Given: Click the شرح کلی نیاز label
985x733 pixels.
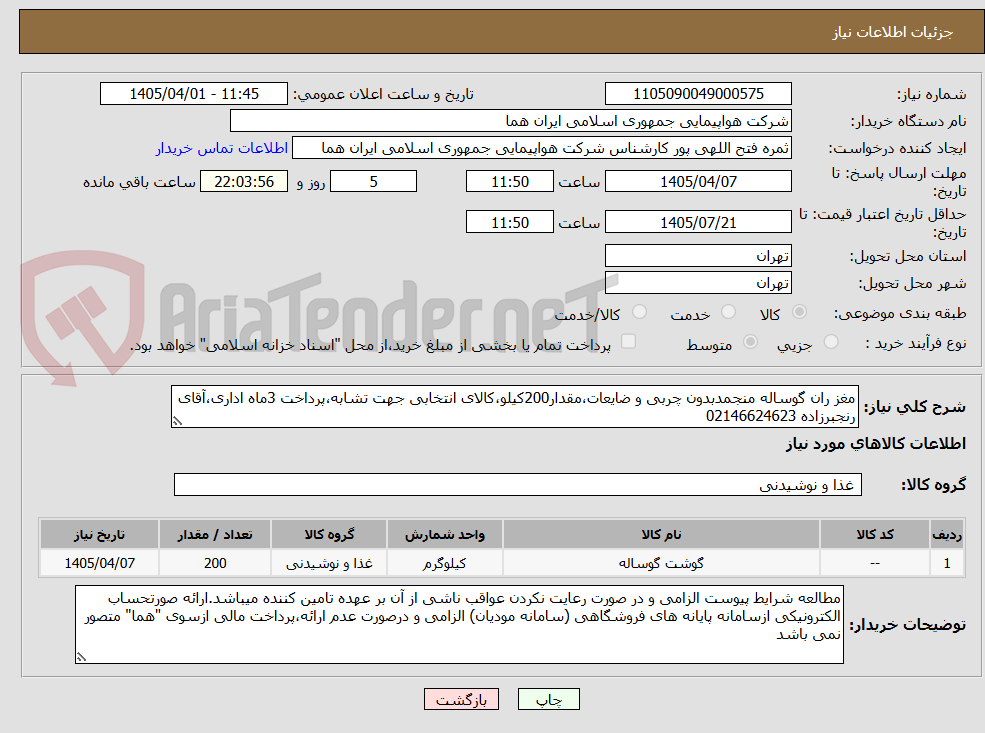Looking at the screenshot, I should tap(915, 407).
